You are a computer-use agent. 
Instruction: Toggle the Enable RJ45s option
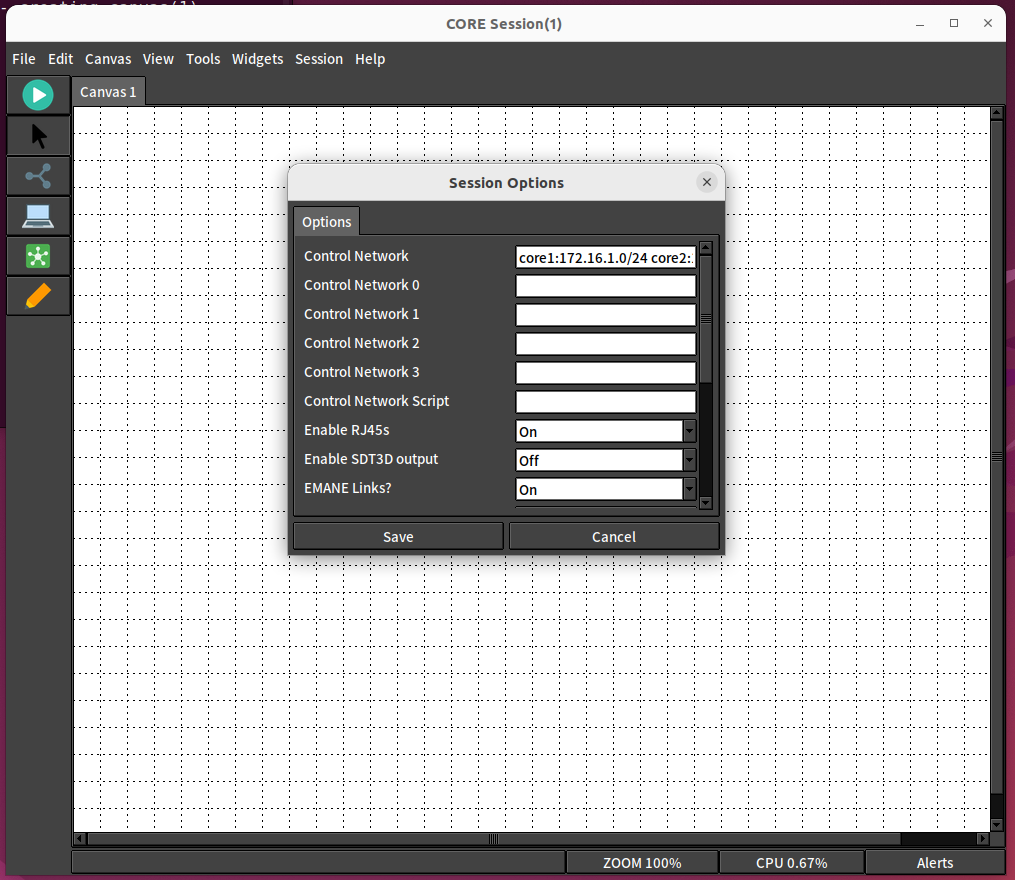point(689,431)
